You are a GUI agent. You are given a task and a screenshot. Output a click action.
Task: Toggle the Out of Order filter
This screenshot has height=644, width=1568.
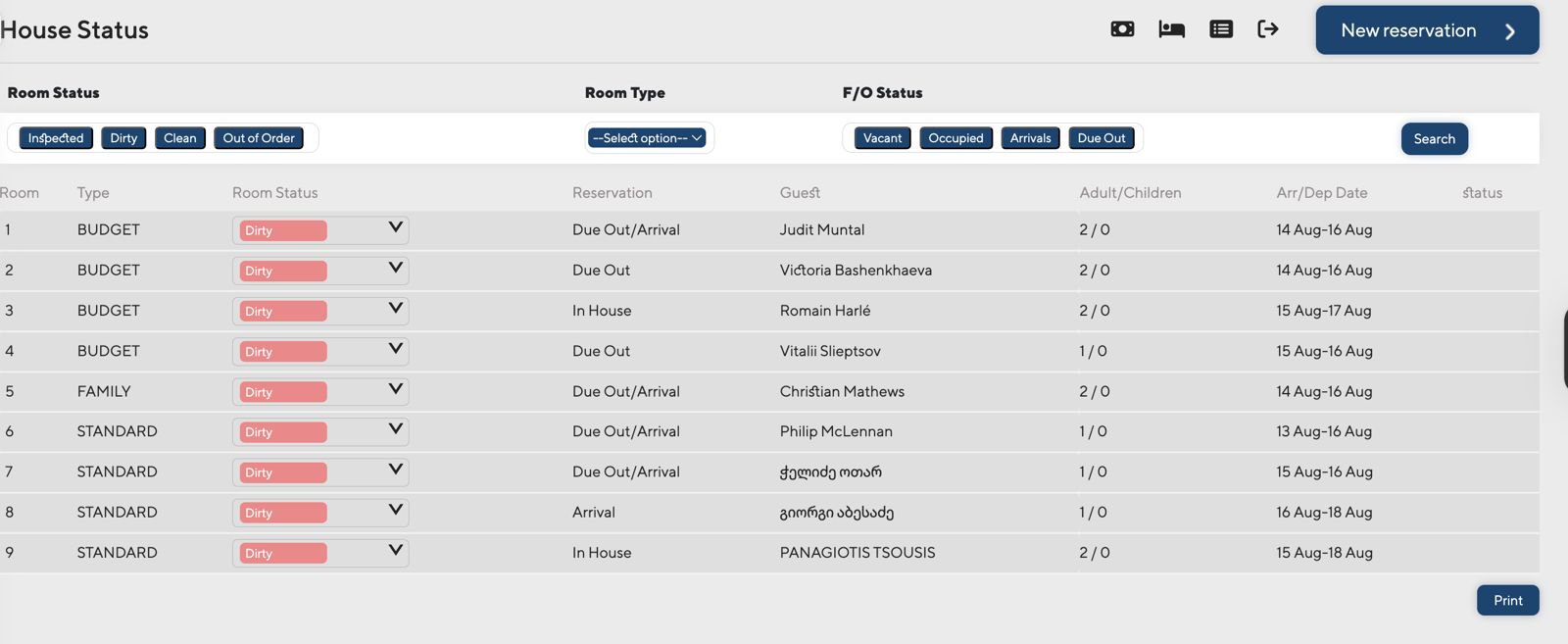pyautogui.click(x=259, y=138)
